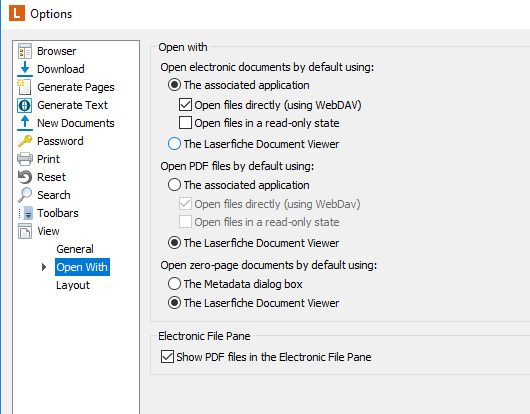This screenshot has height=414, width=530.
Task: Go to New Documents options
Action: 76,123
